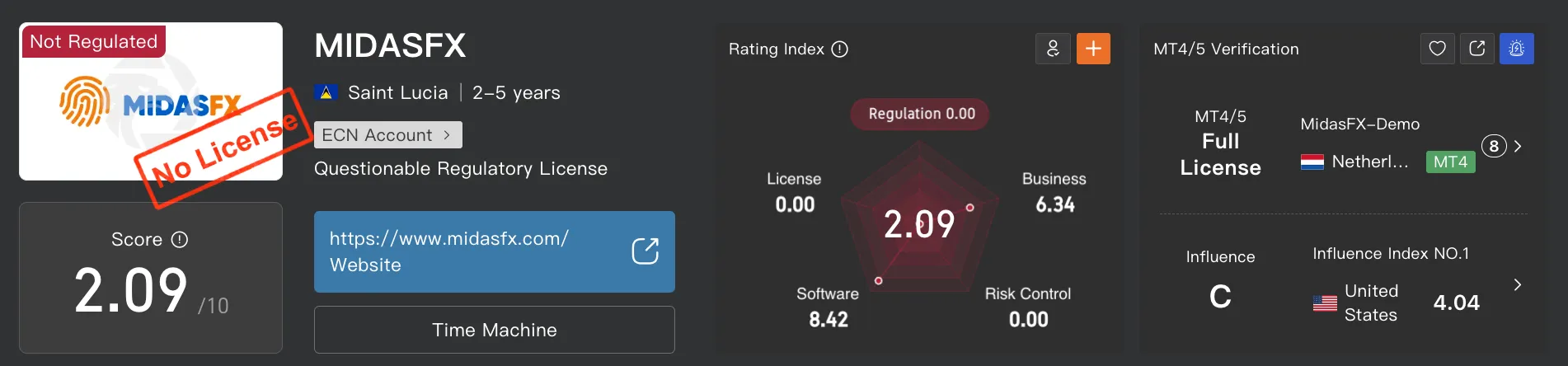Click the green MT4 tag
This screenshot has height=366, width=1568.
click(x=1450, y=162)
